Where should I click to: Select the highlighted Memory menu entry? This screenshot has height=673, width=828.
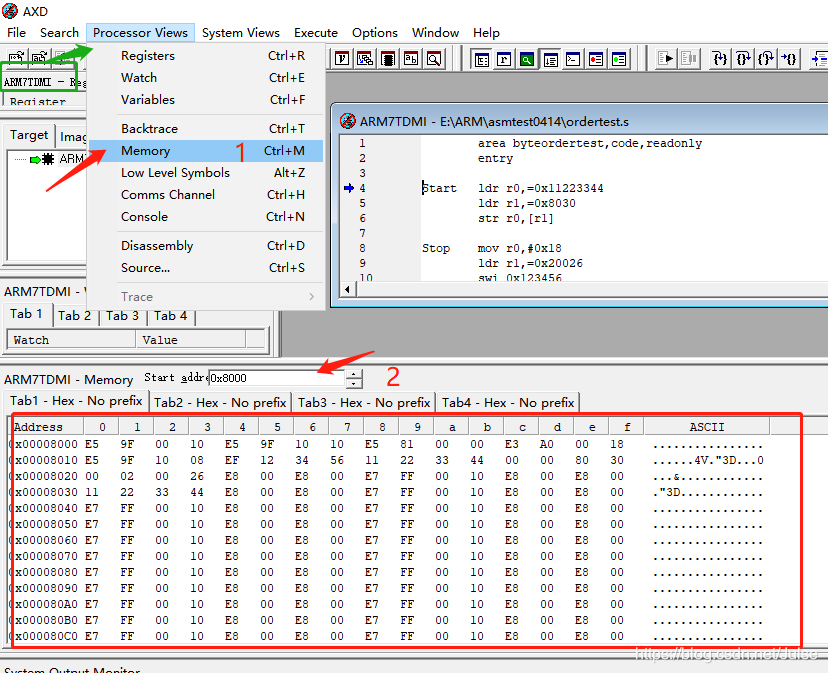tap(206, 151)
